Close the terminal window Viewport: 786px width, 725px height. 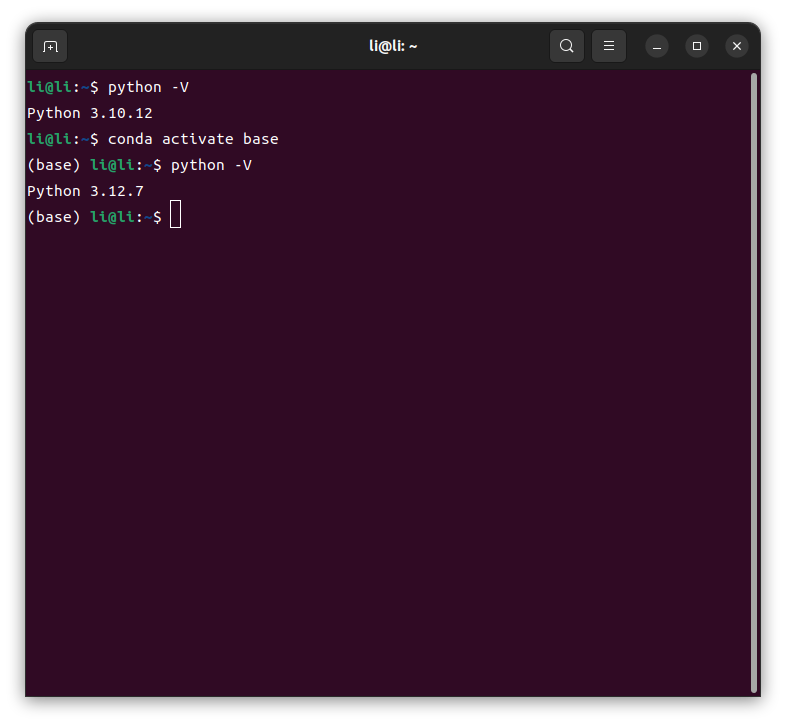tap(737, 47)
